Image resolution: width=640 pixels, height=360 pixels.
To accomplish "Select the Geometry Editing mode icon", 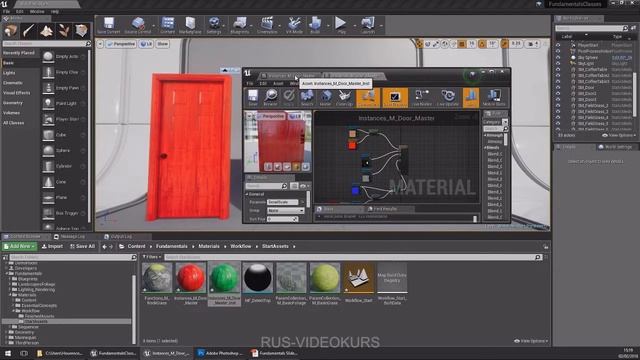I will [81, 31].
